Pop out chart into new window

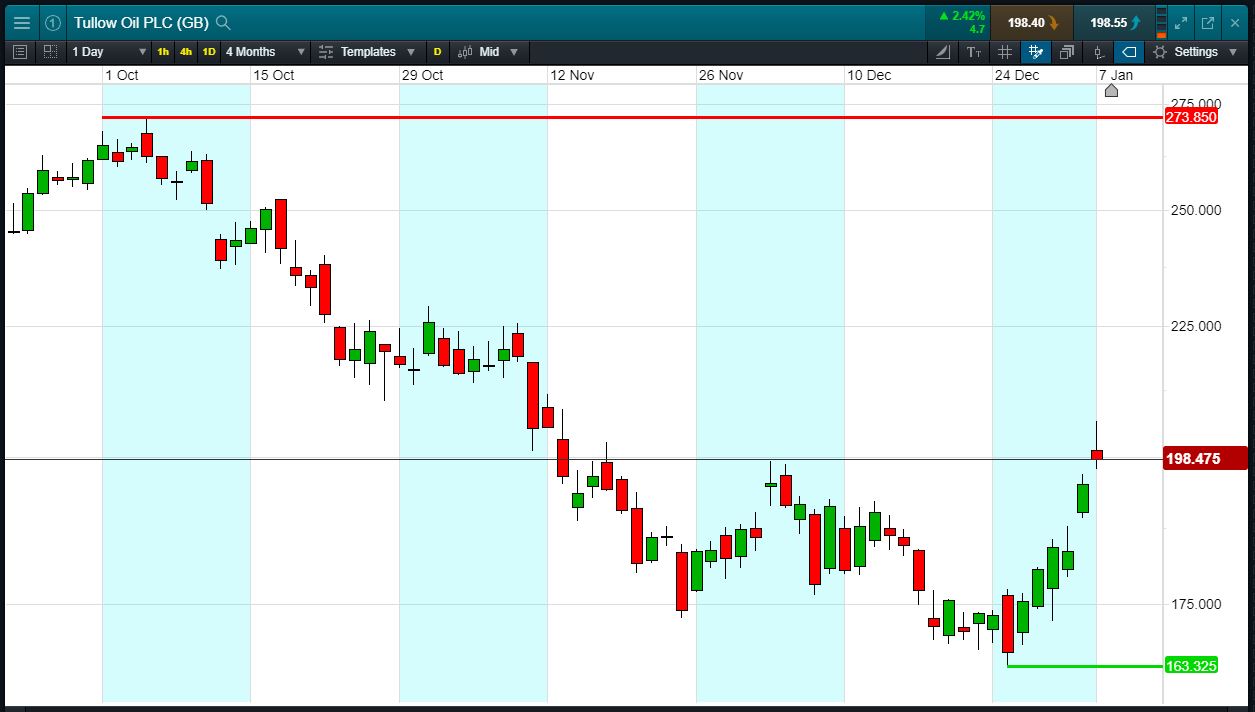[1208, 22]
